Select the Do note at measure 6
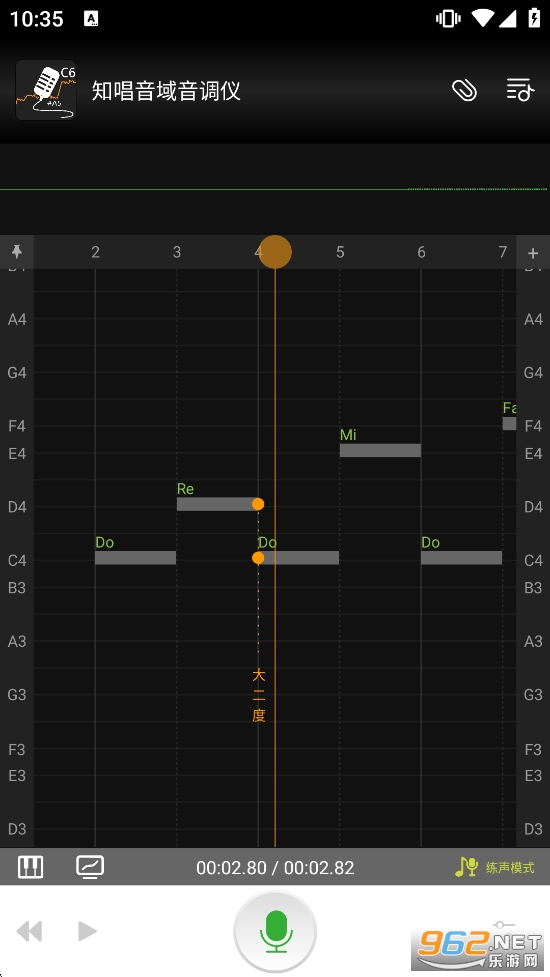Viewport: 550px width, 977px height. 462,558
